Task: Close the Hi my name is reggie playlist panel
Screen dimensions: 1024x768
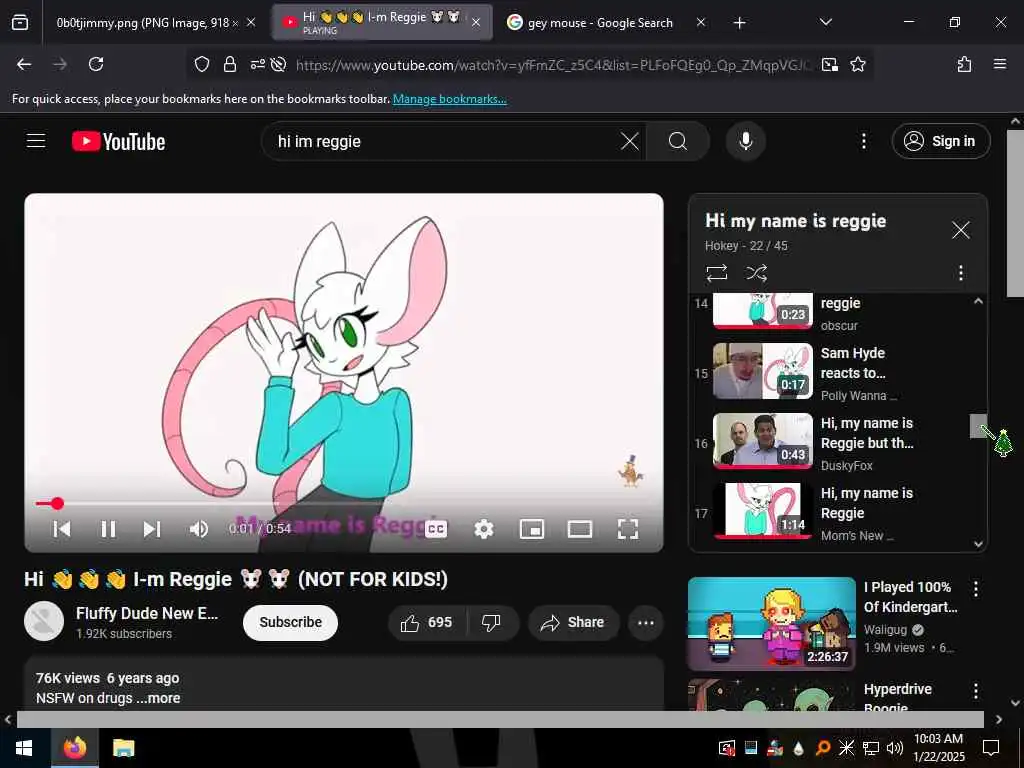Action: tap(960, 230)
